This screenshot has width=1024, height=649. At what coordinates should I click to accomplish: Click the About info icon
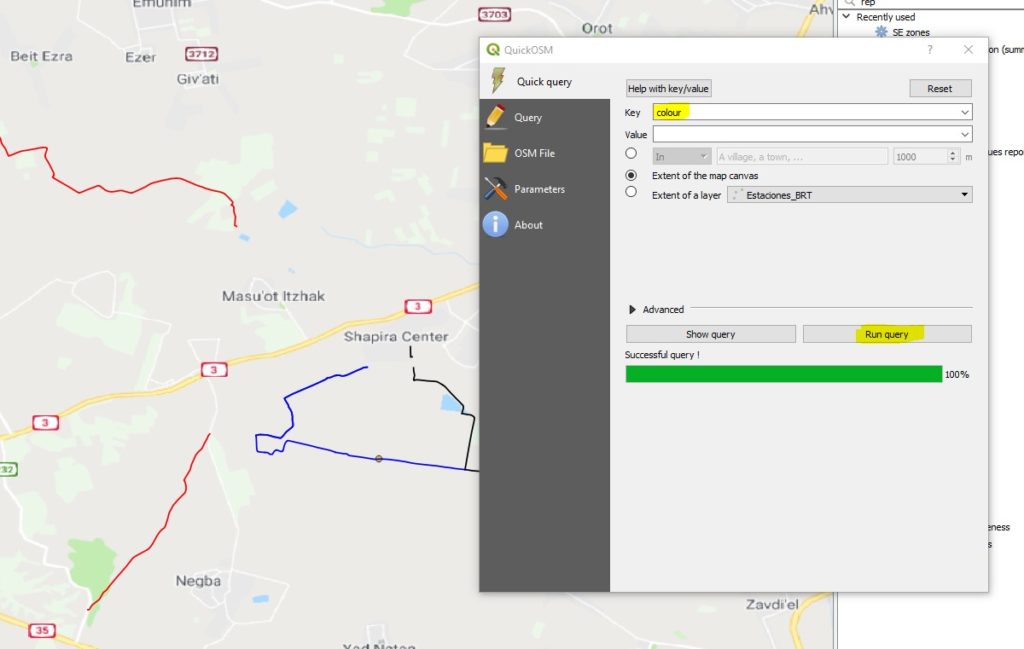[x=496, y=225]
